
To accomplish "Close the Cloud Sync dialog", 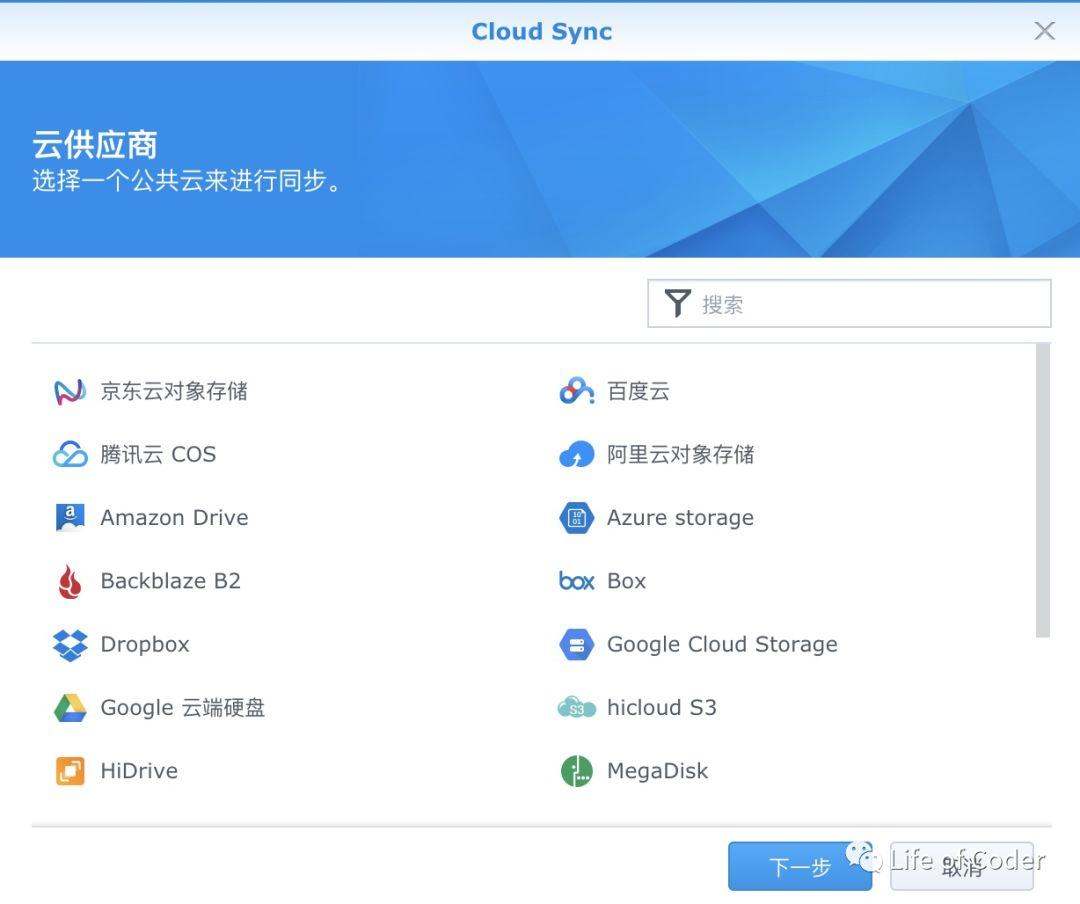I will pos(1044,31).
